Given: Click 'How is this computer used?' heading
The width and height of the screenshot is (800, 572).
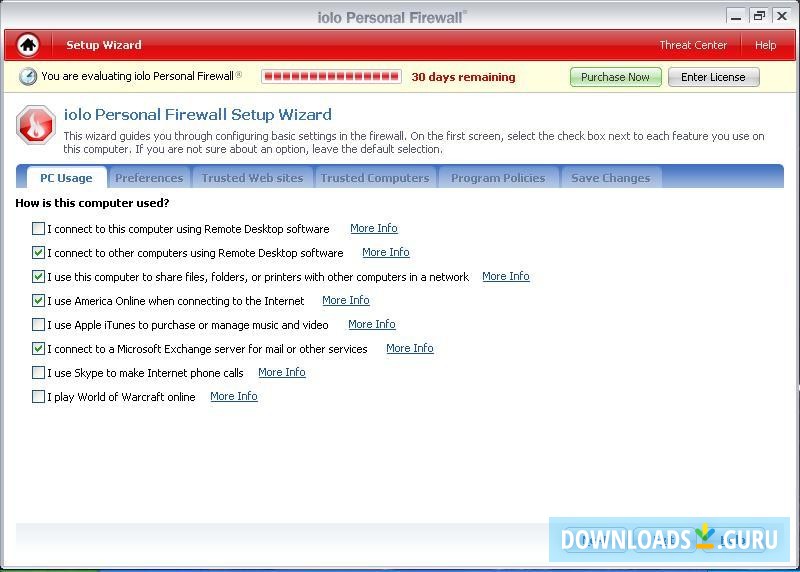Looking at the screenshot, I should pos(92,203).
